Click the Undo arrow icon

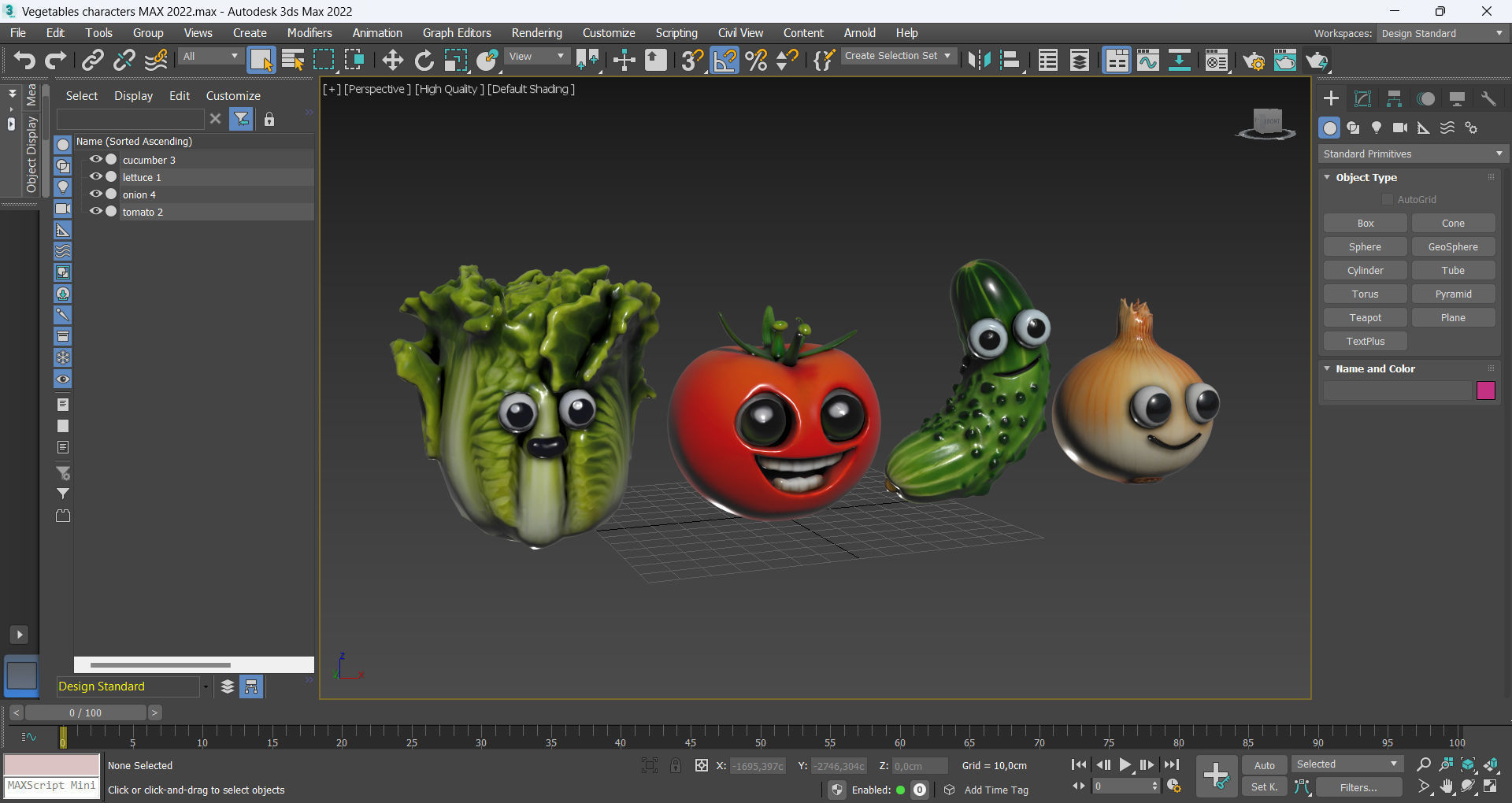pyautogui.click(x=24, y=60)
